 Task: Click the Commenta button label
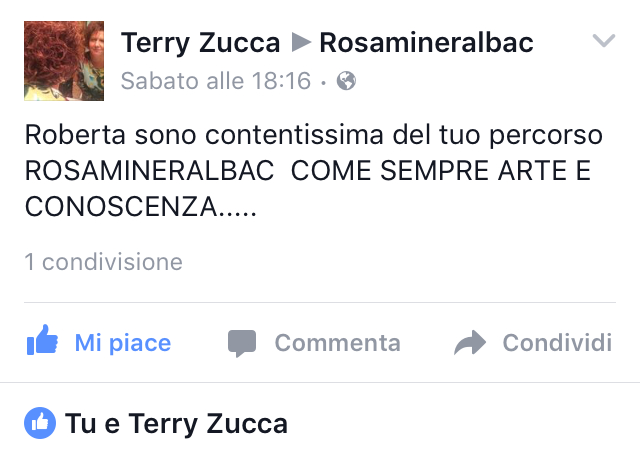coord(338,343)
